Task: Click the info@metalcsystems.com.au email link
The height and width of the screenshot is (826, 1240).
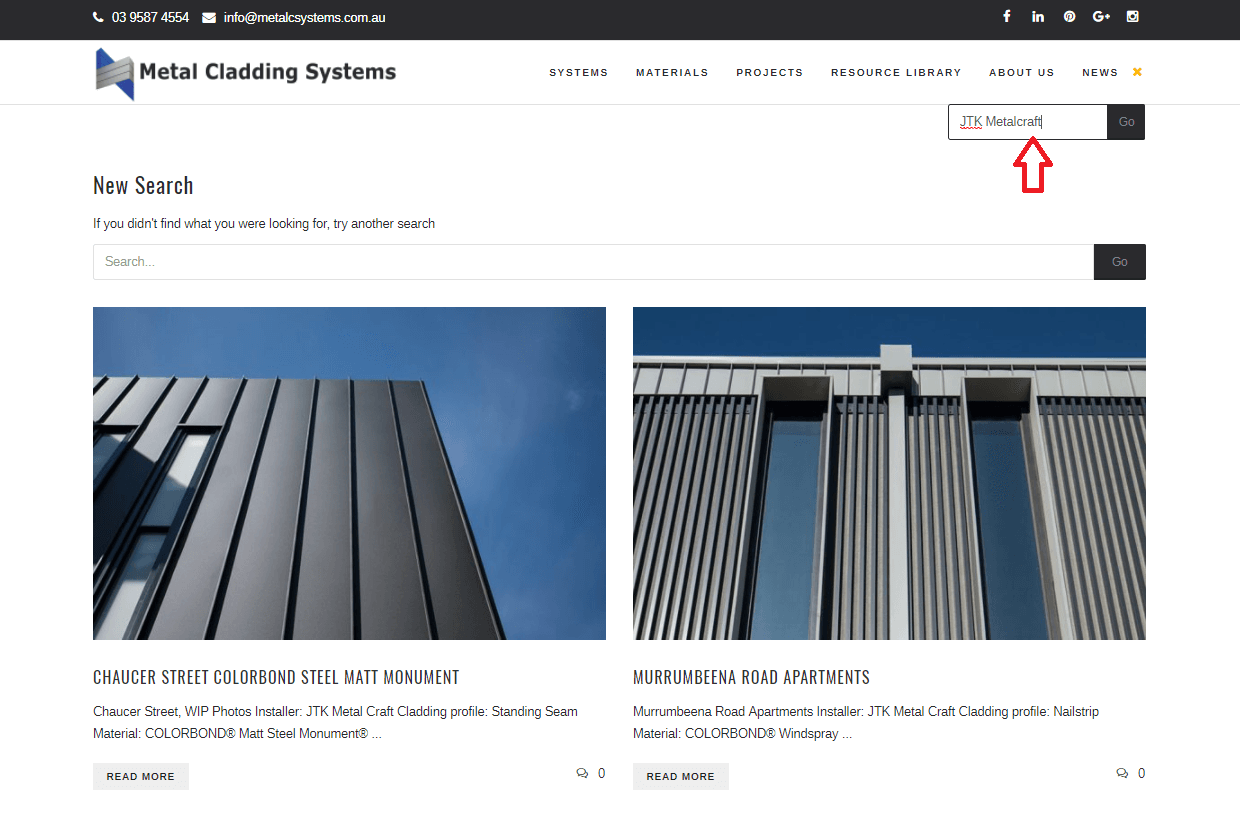Action: [x=304, y=18]
